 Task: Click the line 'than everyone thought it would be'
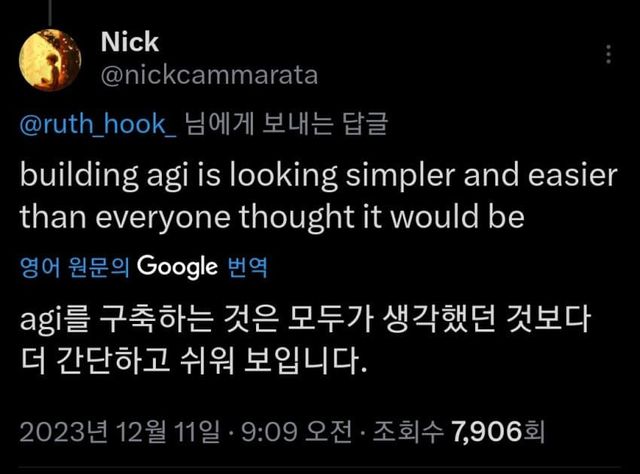point(272,216)
